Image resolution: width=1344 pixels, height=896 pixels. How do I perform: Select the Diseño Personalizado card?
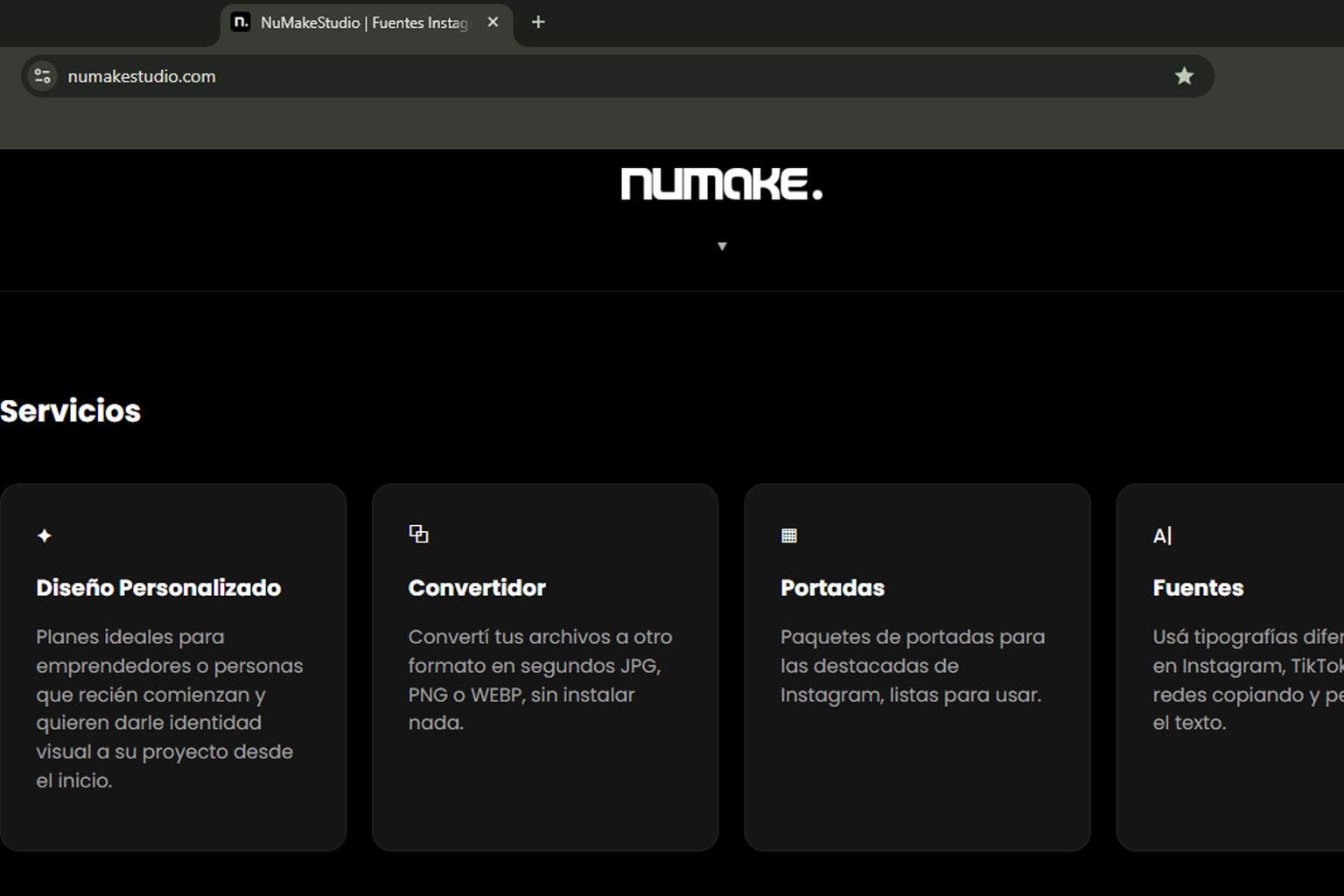click(172, 665)
